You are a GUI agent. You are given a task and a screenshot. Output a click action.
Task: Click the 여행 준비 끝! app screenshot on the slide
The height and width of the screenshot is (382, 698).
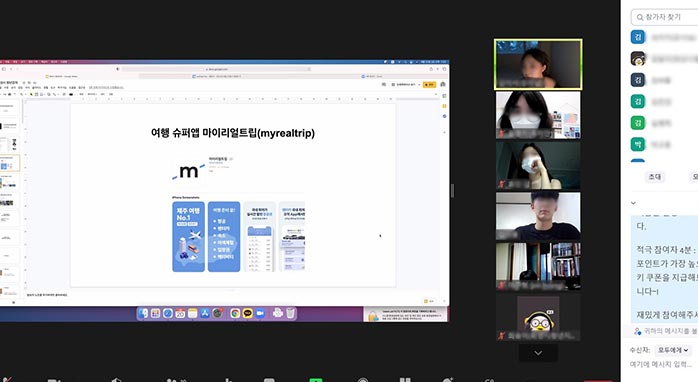point(224,236)
